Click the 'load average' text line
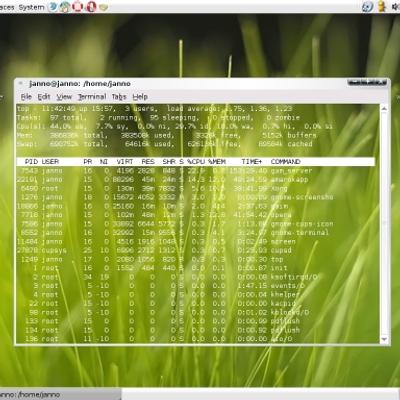The height and width of the screenshot is (400, 400). [x=154, y=109]
